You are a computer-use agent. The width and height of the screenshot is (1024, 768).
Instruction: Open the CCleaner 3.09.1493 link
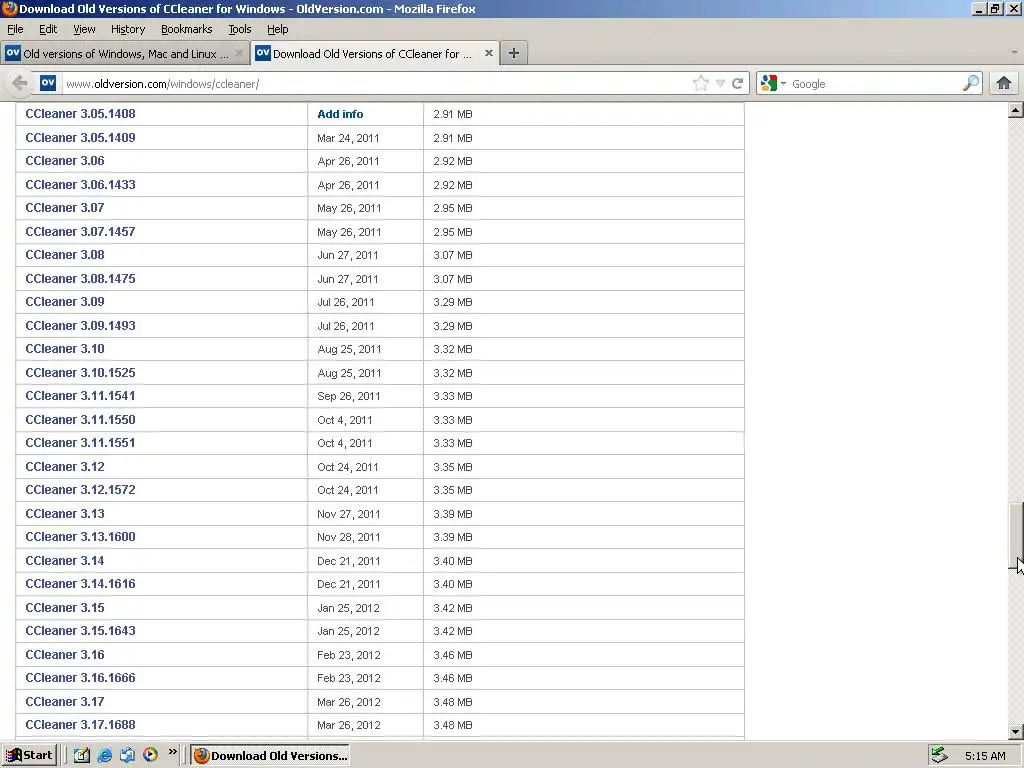point(80,326)
